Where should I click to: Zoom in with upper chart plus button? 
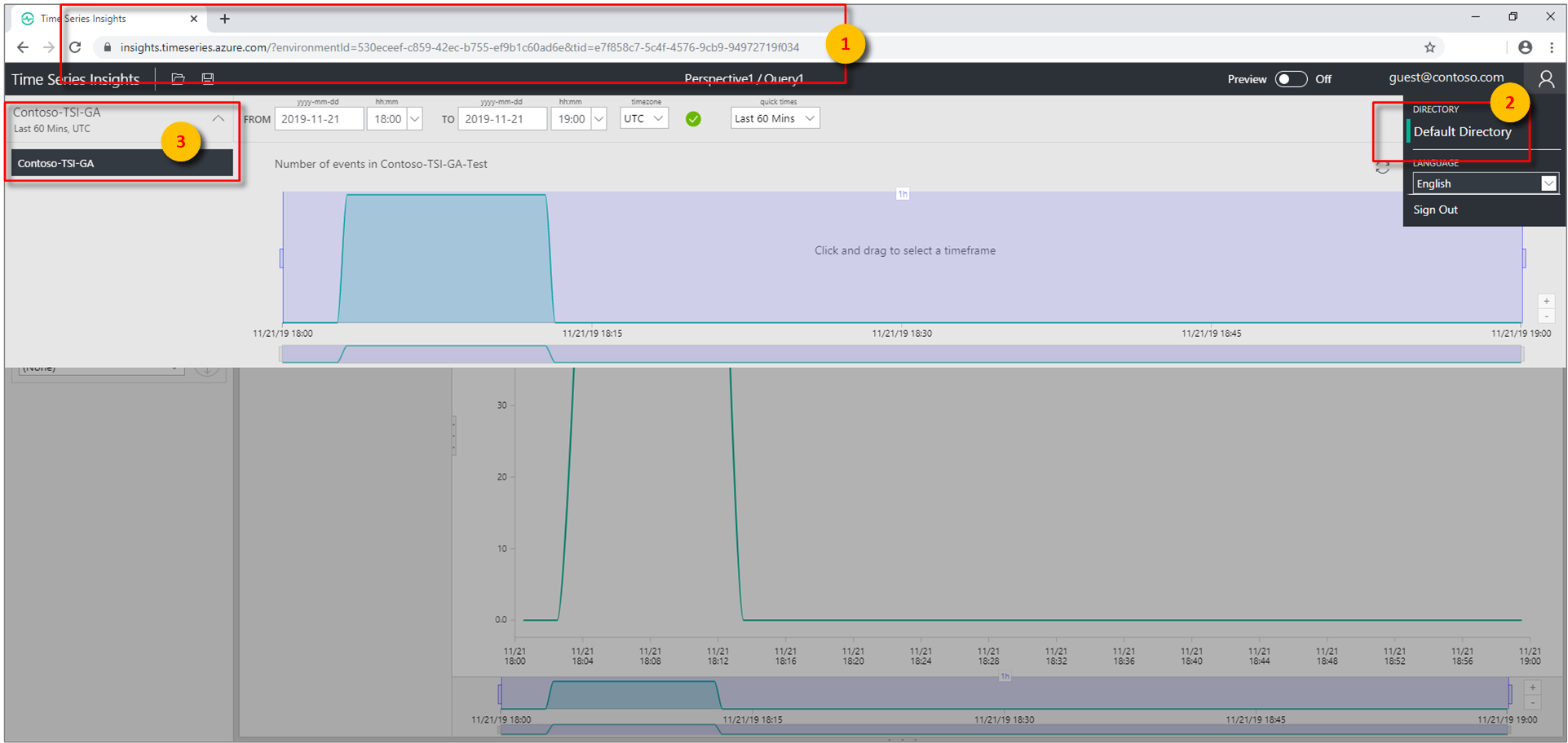(x=1546, y=302)
